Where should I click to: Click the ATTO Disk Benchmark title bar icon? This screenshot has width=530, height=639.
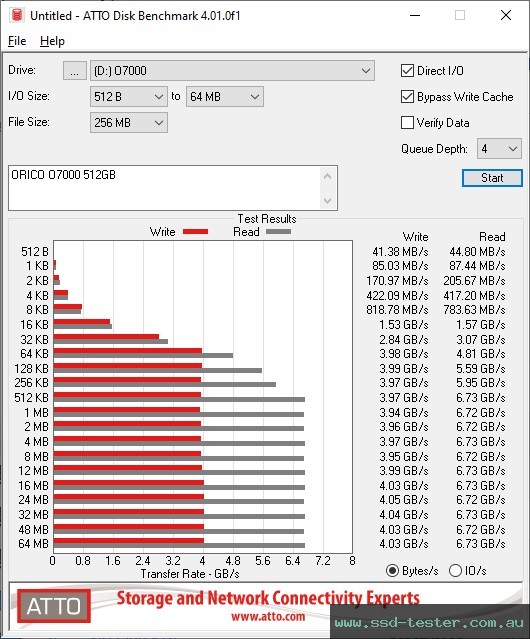pyautogui.click(x=17, y=15)
